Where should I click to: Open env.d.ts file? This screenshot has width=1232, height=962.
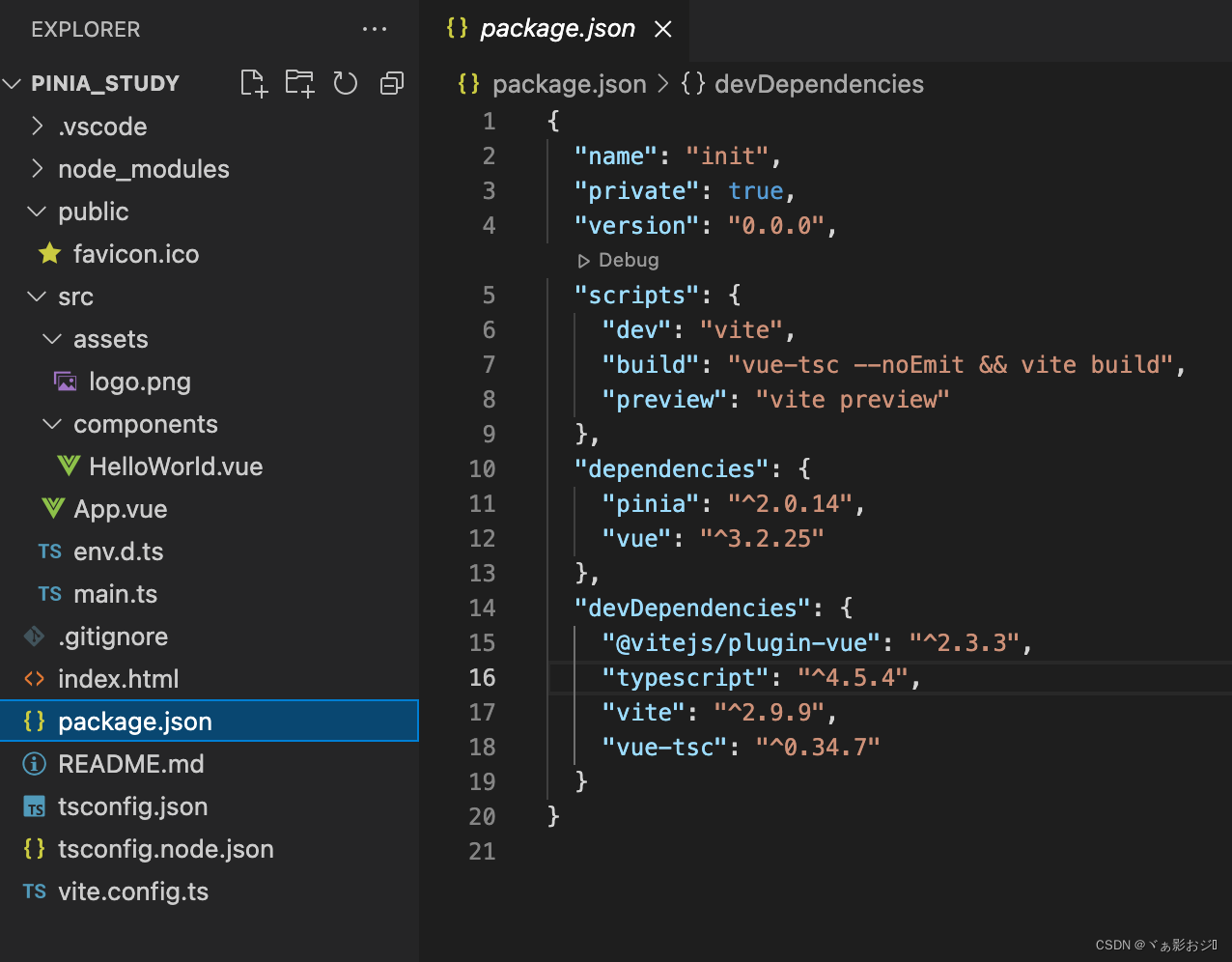click(x=119, y=552)
